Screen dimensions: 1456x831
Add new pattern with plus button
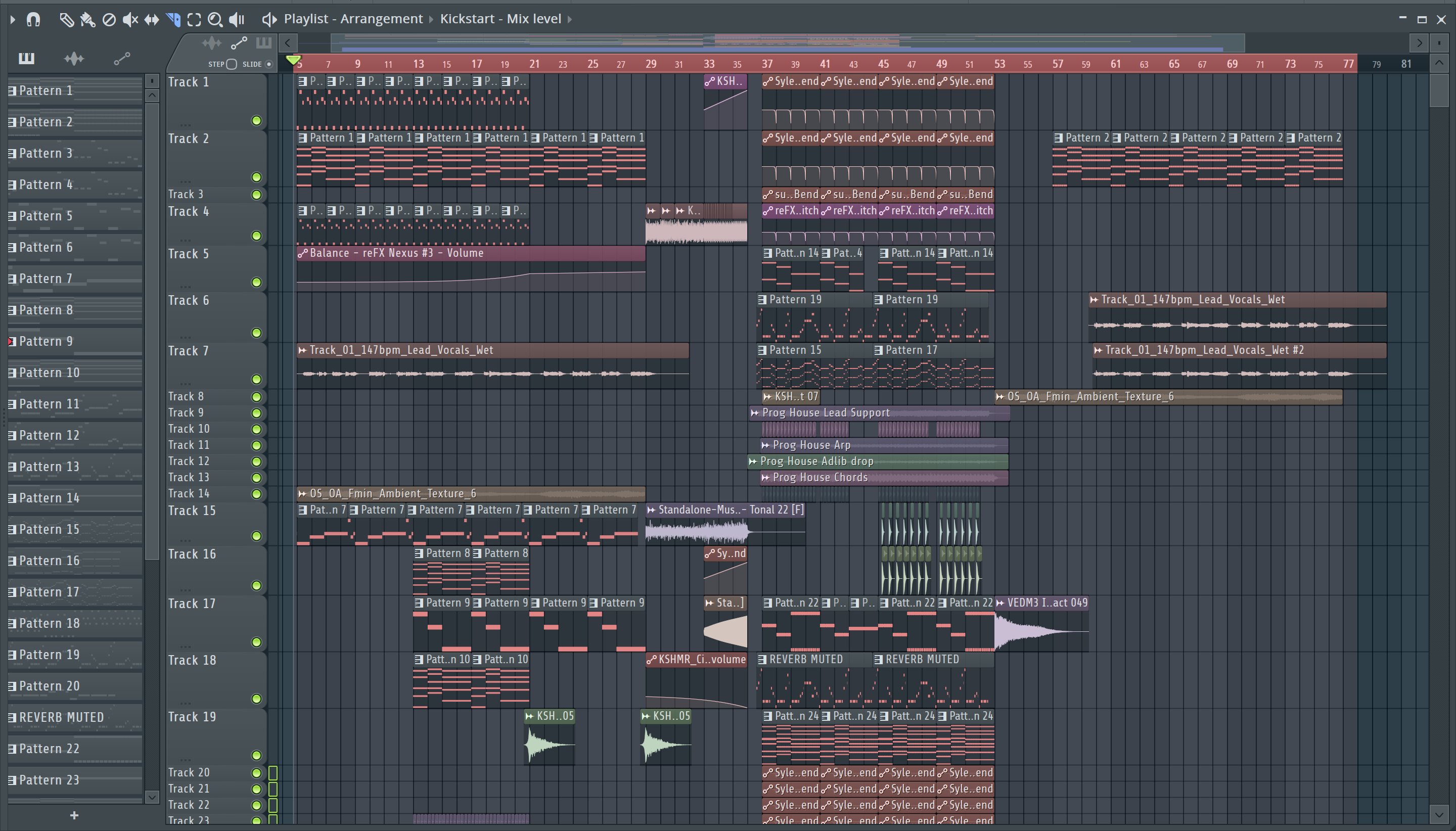coord(74,815)
